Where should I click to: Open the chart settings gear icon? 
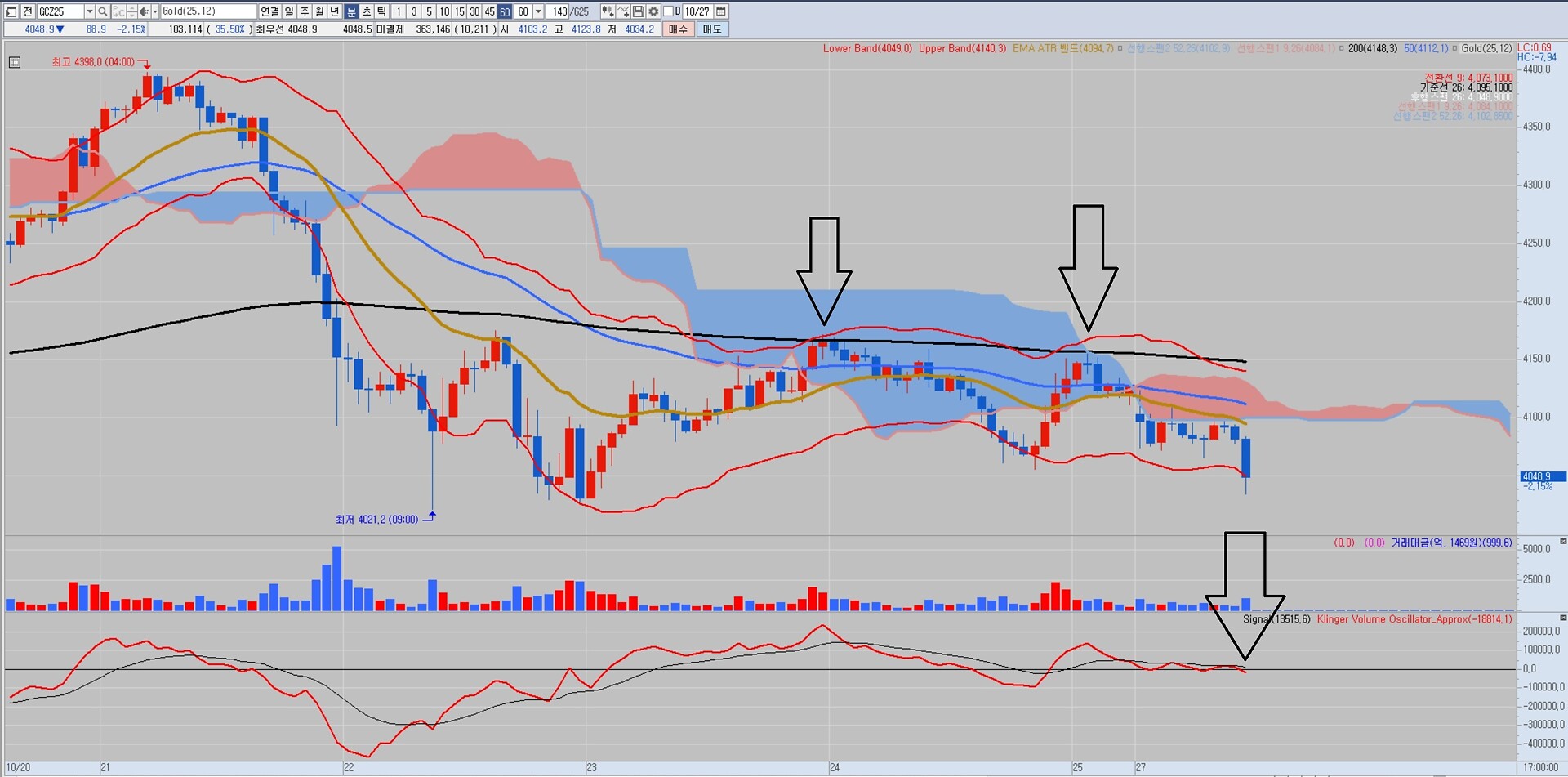click(x=653, y=11)
